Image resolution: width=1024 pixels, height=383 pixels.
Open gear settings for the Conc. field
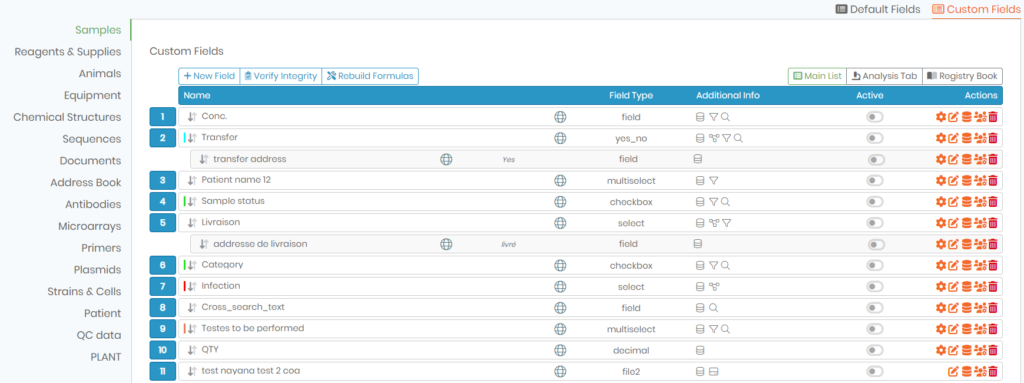(x=940, y=117)
